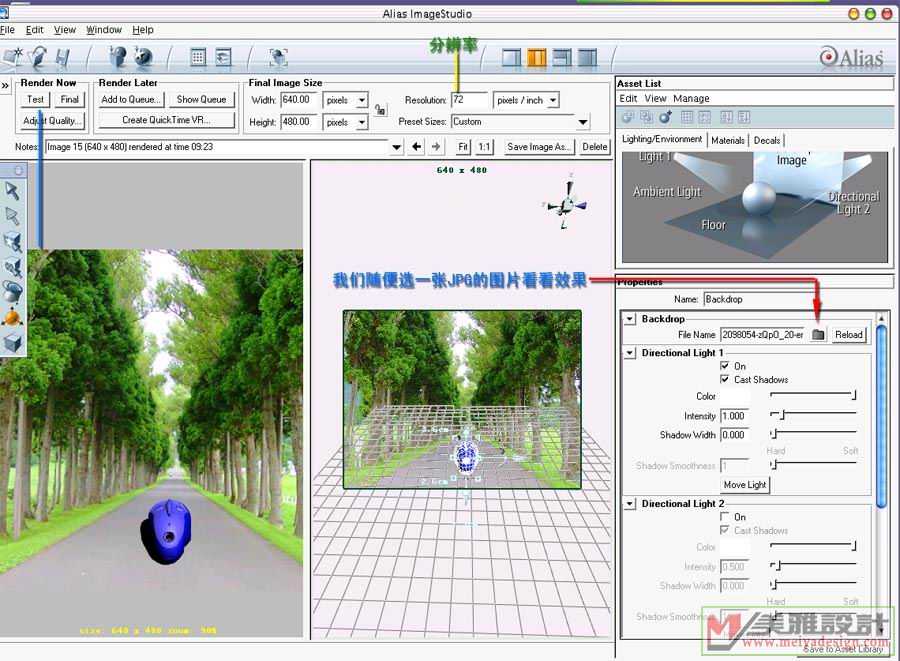
Task: Click the grid window toolbar icon
Action: (197, 57)
